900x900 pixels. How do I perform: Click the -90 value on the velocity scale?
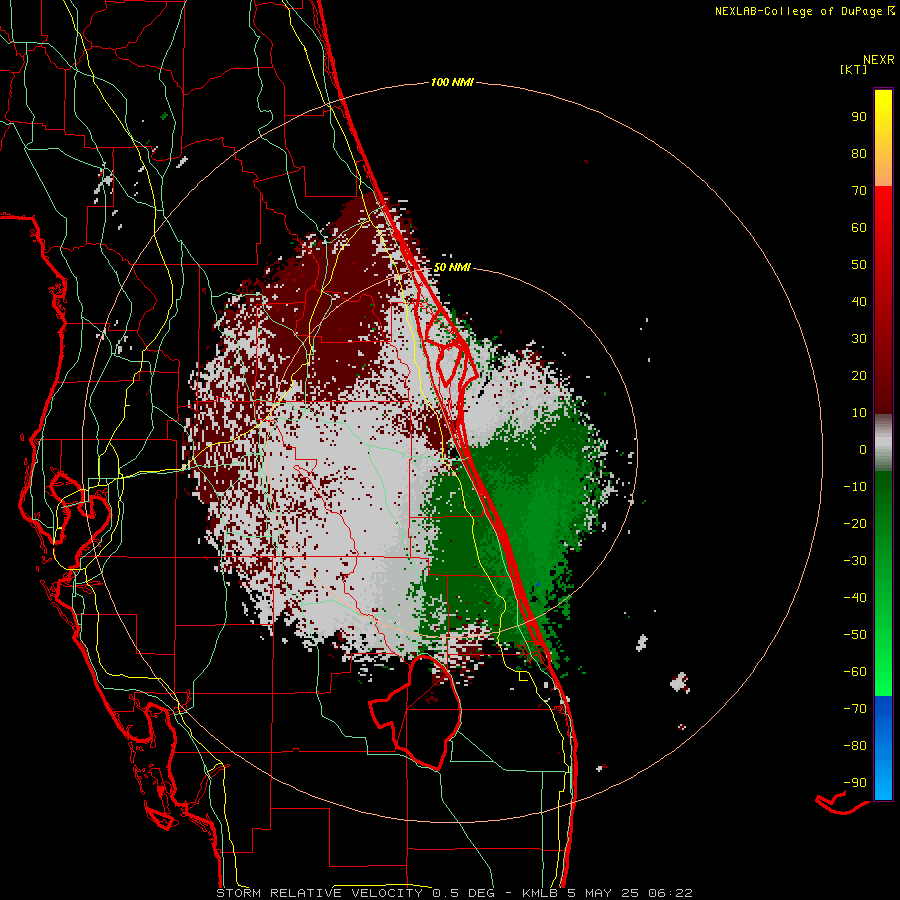[855, 783]
